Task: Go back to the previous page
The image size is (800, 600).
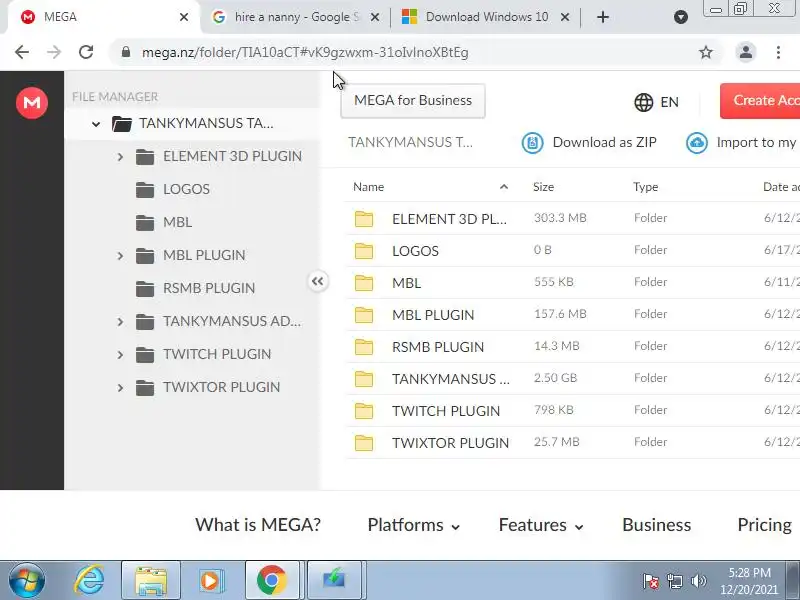Action: click(x=22, y=52)
